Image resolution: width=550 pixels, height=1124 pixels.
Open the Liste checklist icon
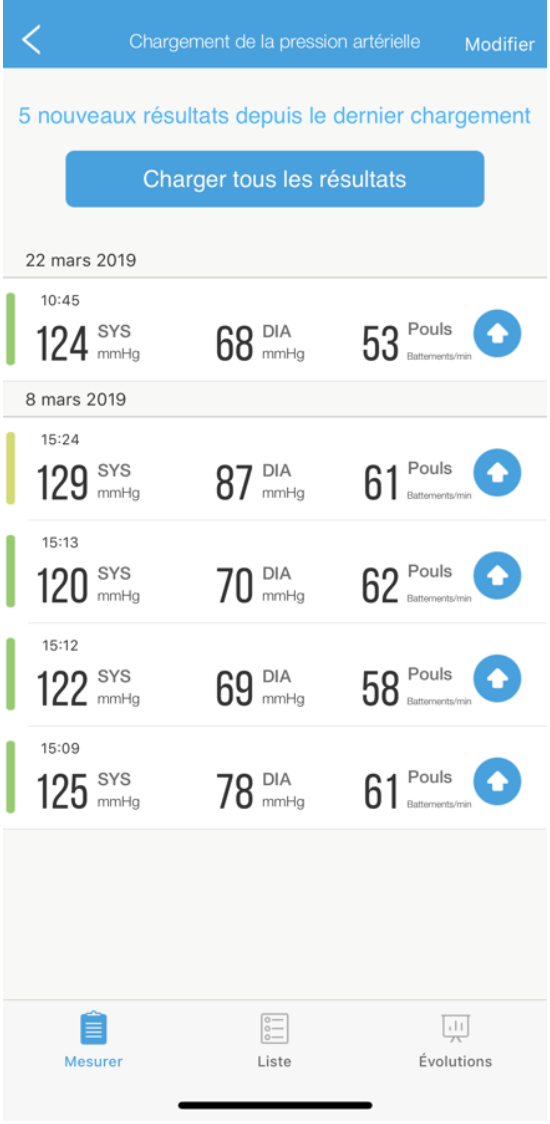[x=274, y=1028]
